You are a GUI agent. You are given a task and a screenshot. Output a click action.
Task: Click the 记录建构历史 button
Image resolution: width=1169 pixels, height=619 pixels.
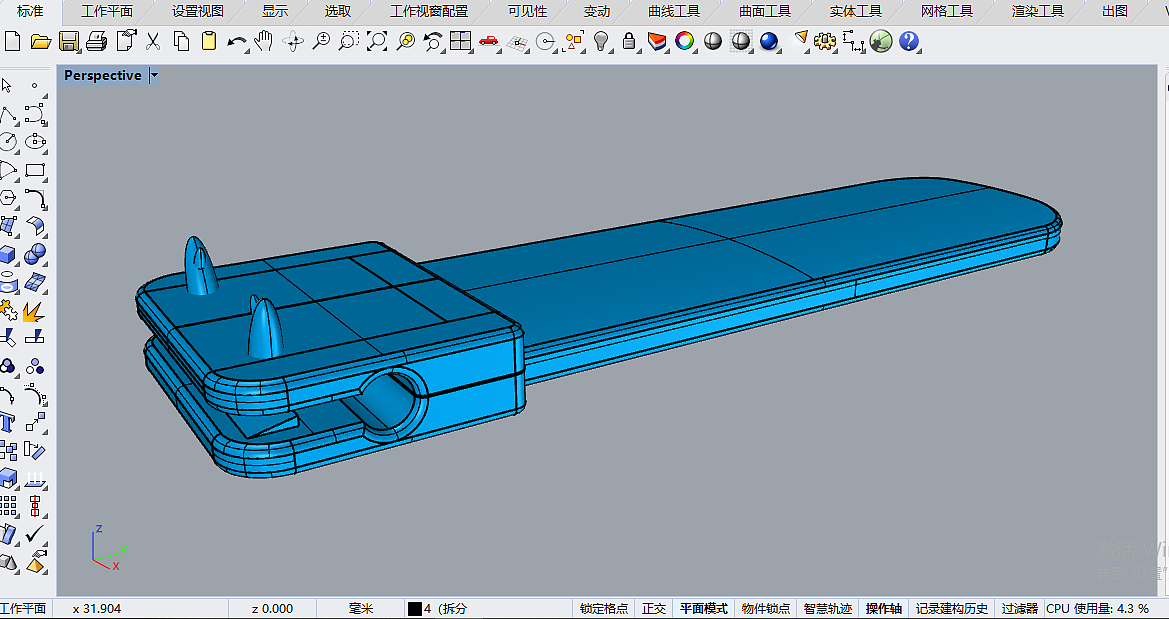tap(951, 608)
